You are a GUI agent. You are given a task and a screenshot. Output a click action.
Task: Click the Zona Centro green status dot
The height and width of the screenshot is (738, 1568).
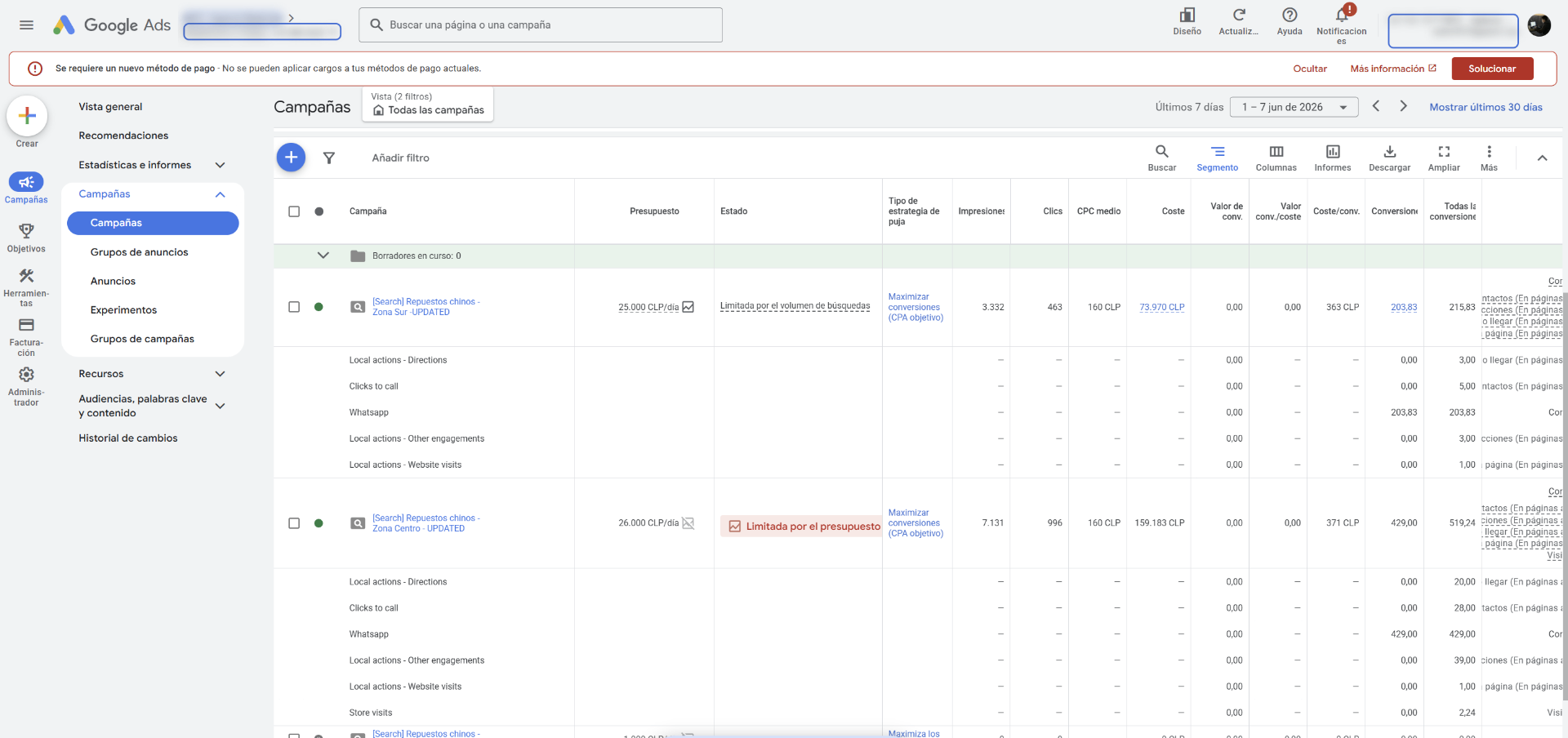pos(318,523)
